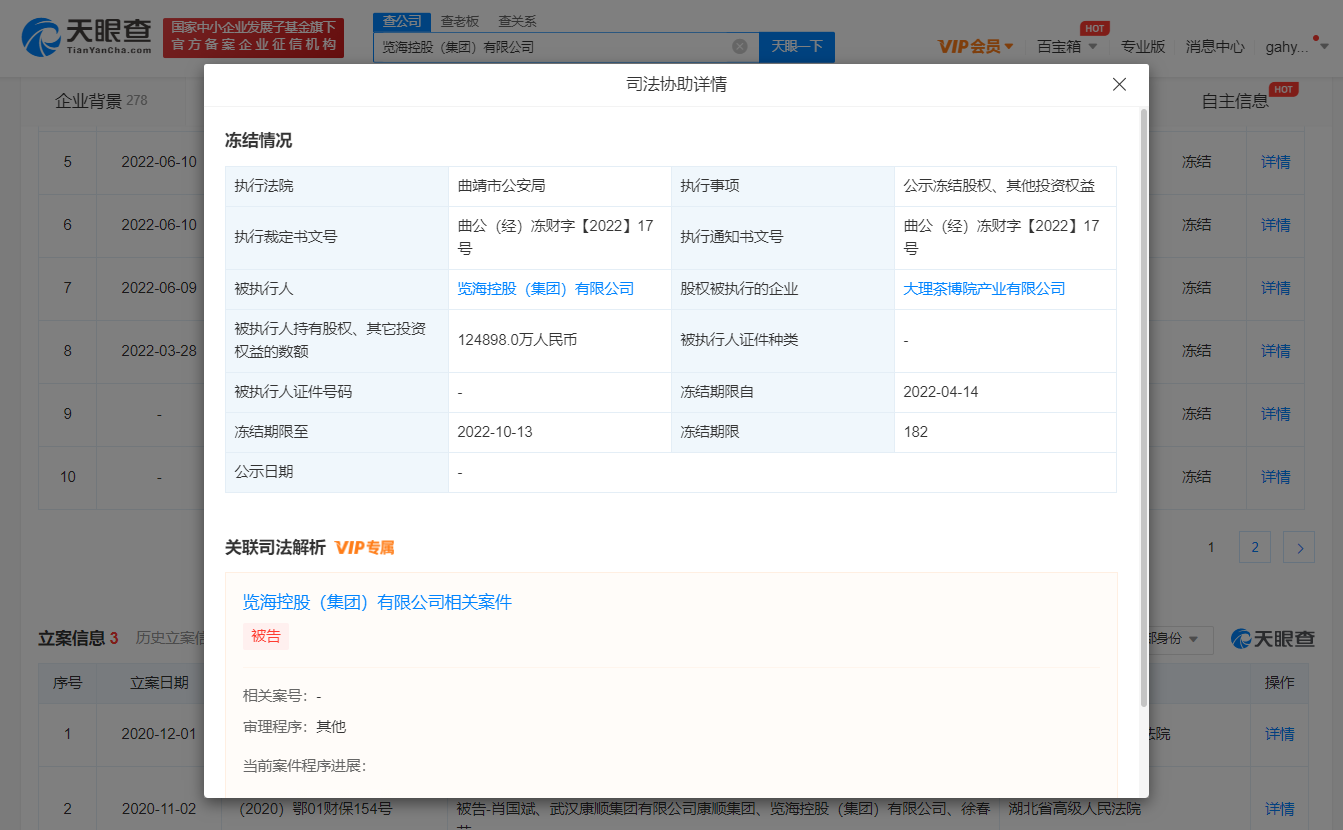This screenshot has height=830, width=1343.
Task: Open 专业版 from top navigation
Action: (x=1142, y=46)
